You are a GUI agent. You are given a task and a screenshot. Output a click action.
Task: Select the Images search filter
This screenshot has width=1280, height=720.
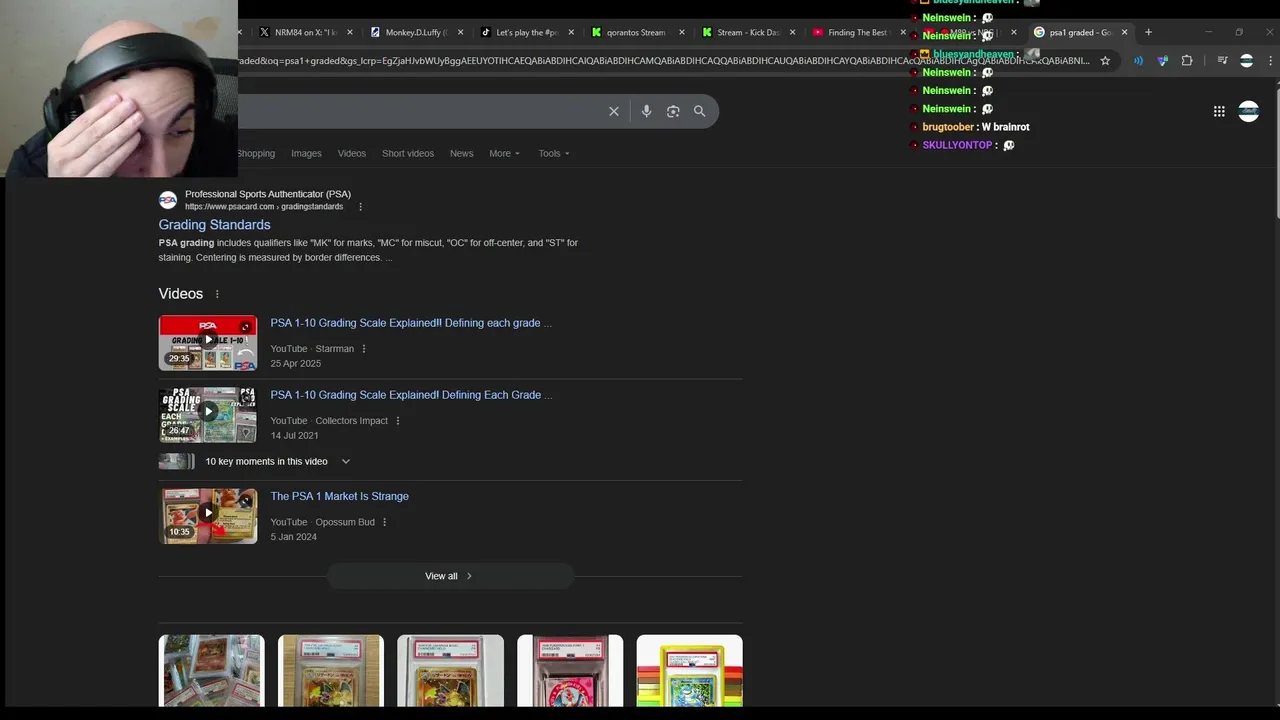click(x=306, y=153)
